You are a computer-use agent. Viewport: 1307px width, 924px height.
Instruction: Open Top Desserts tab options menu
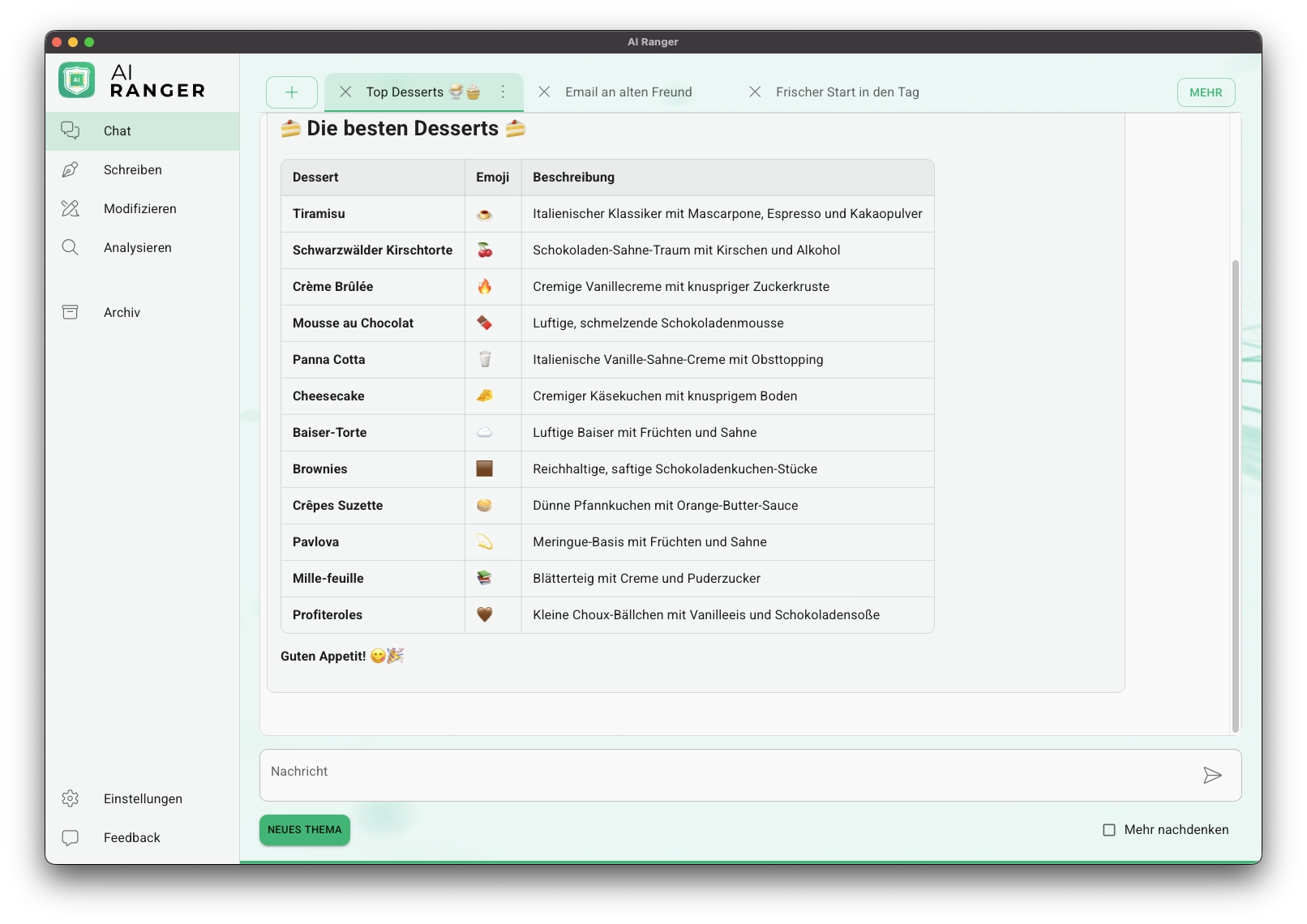point(503,92)
